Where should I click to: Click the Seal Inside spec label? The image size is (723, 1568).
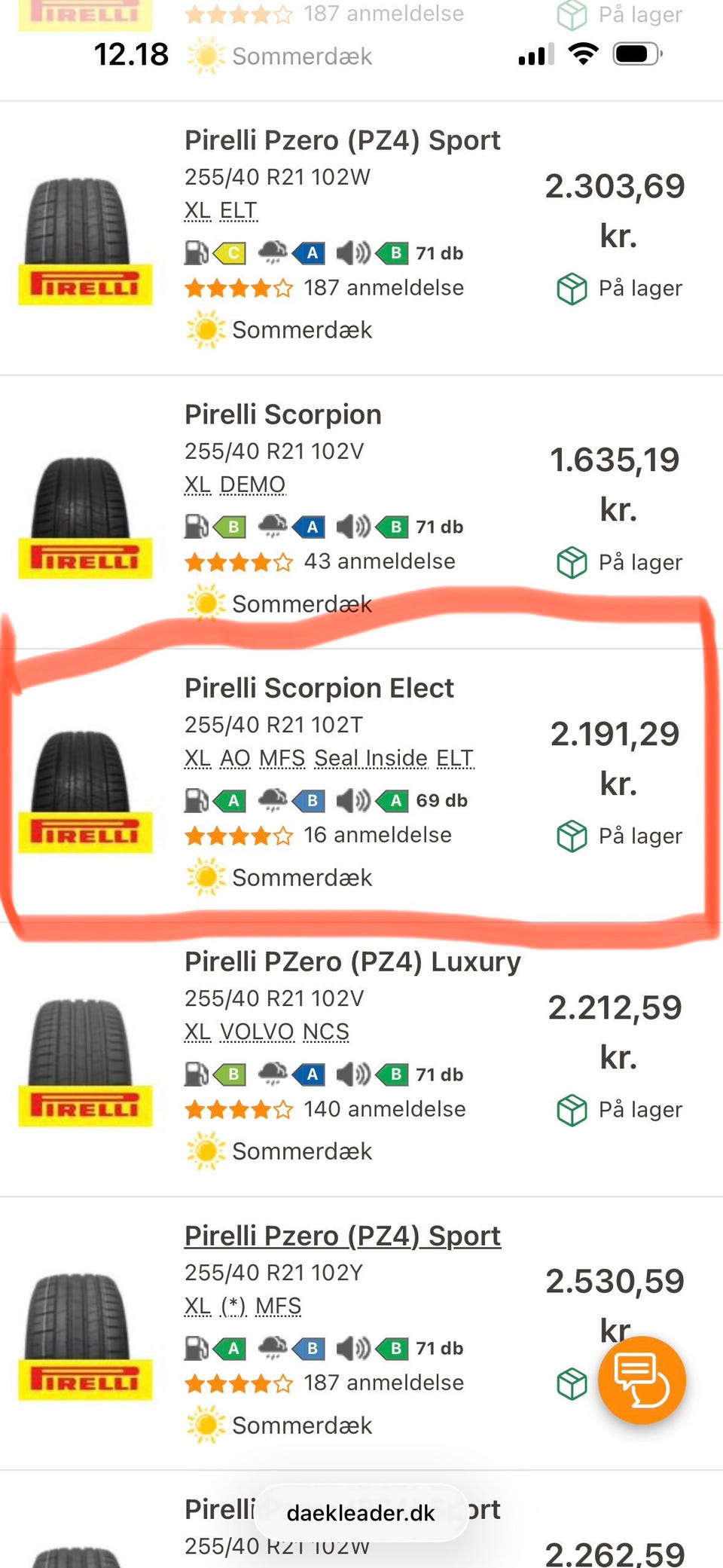coord(371,758)
